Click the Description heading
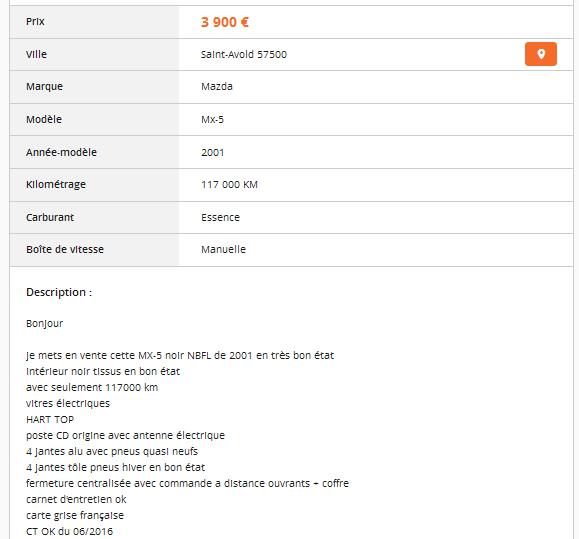 pyautogui.click(x=59, y=292)
